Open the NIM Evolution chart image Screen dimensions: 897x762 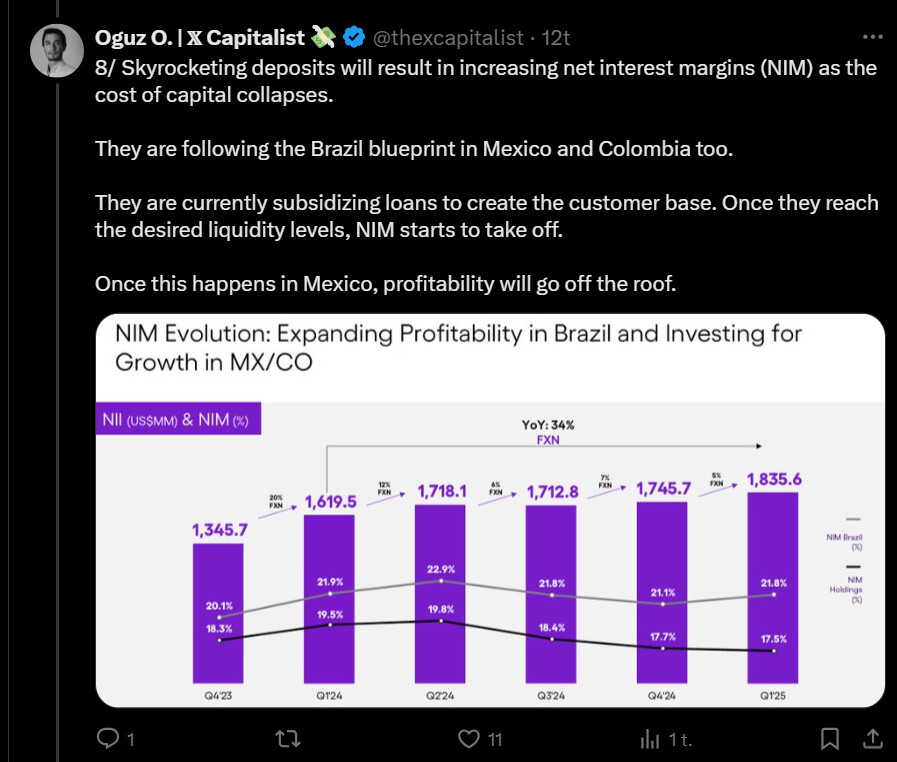click(490, 510)
